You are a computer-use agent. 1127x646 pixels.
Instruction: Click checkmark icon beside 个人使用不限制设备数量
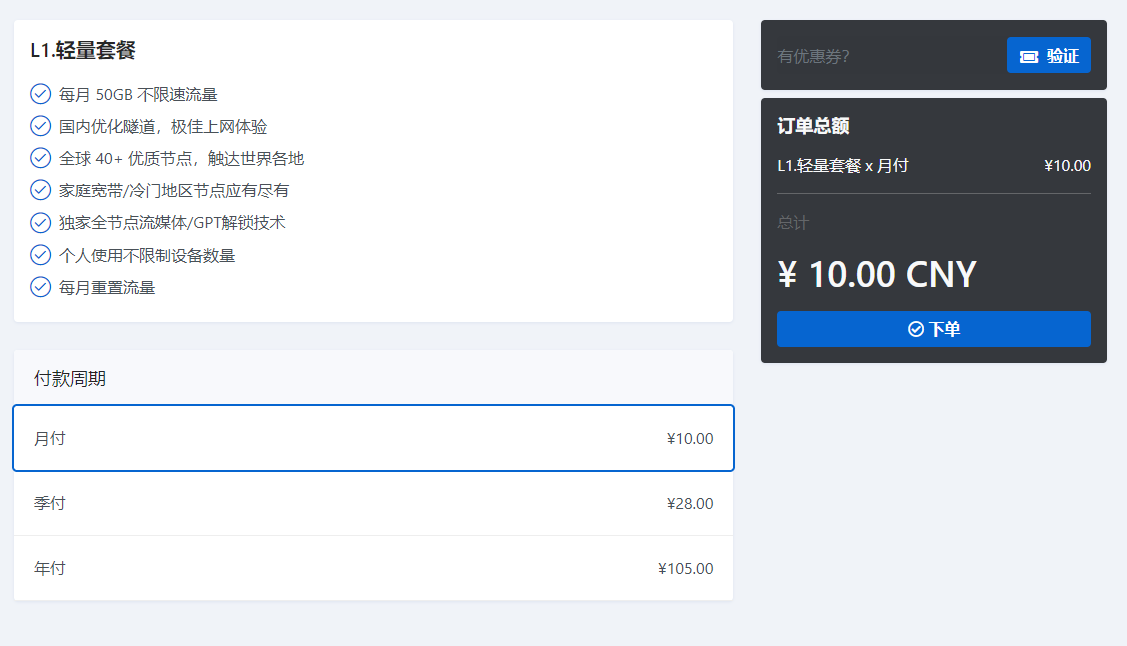[40, 255]
